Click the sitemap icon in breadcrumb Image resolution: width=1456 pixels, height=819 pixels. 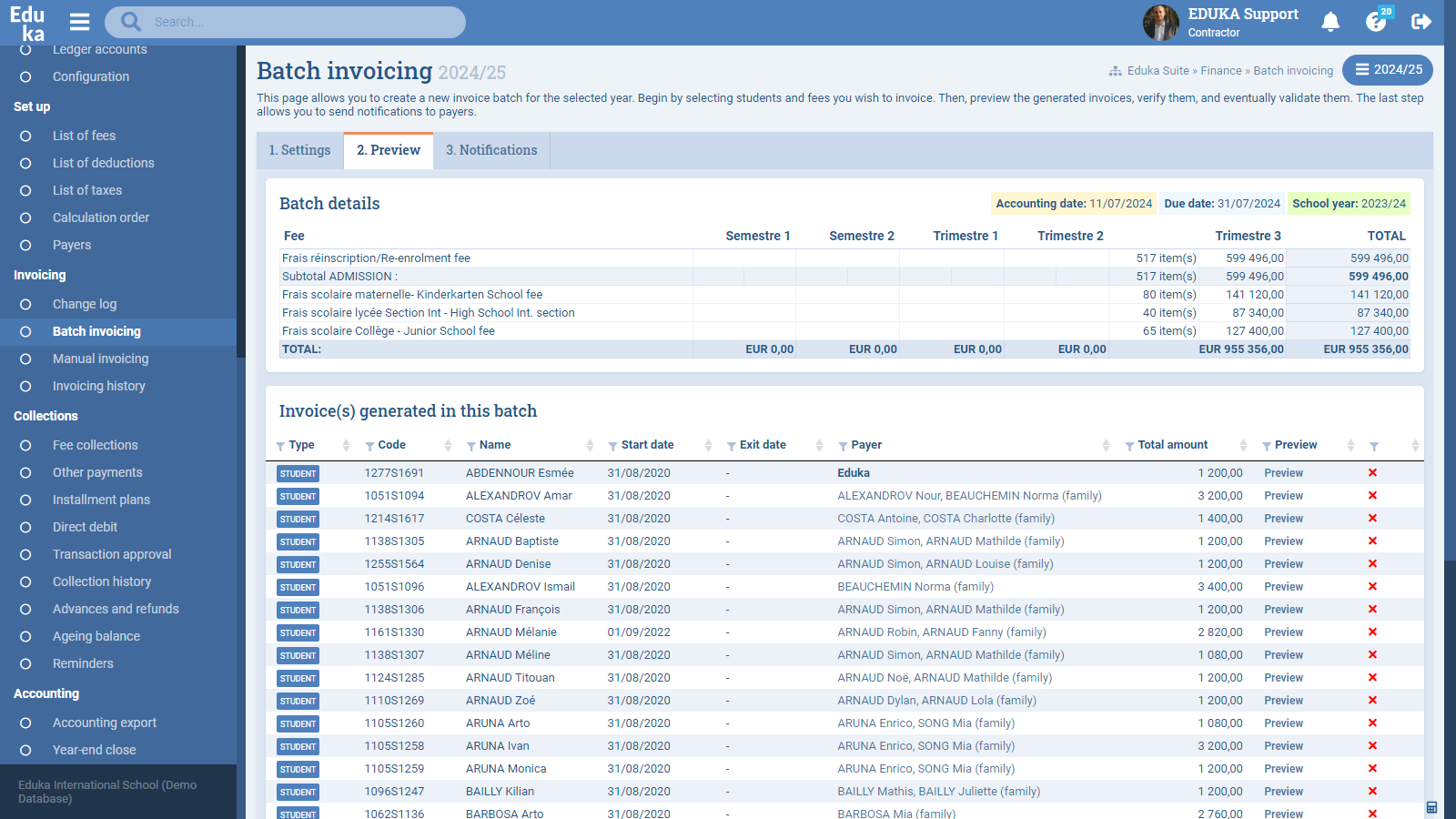click(1115, 71)
